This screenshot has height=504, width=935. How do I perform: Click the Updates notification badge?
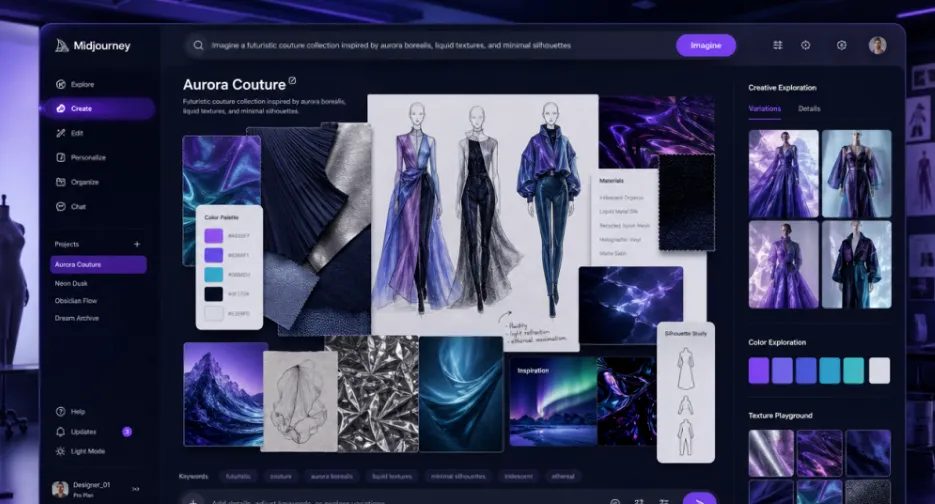[127, 431]
